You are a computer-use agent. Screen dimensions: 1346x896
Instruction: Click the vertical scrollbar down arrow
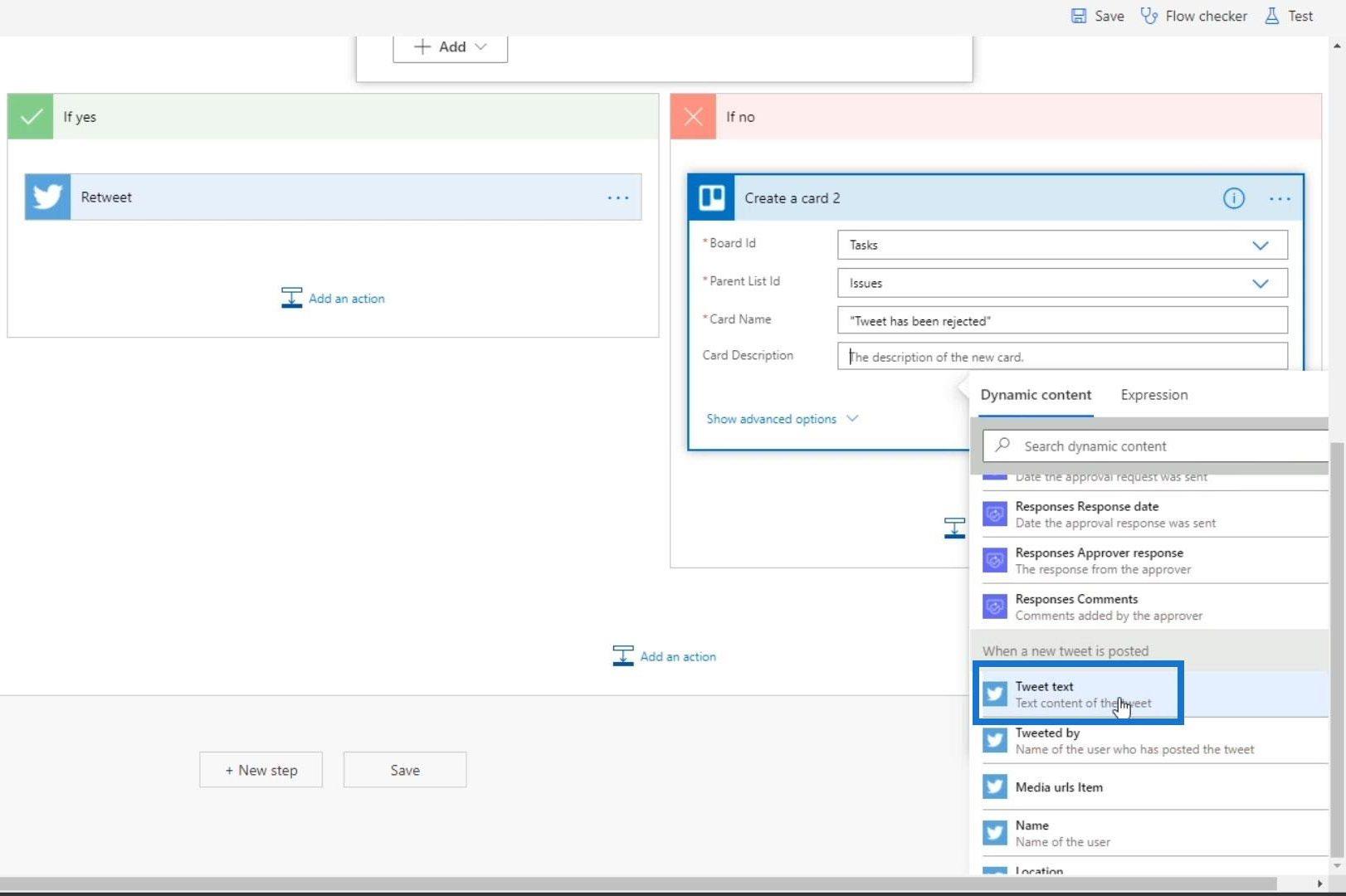1337,866
